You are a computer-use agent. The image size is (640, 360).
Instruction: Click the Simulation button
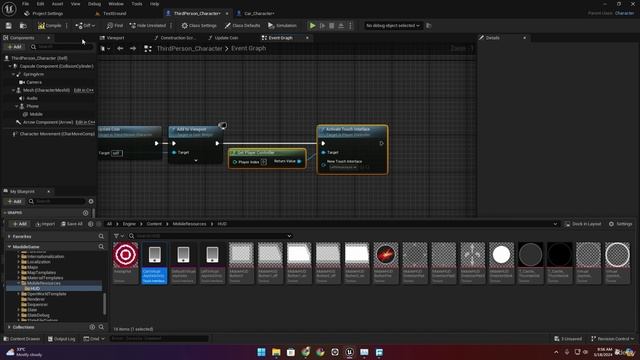click(x=282, y=26)
